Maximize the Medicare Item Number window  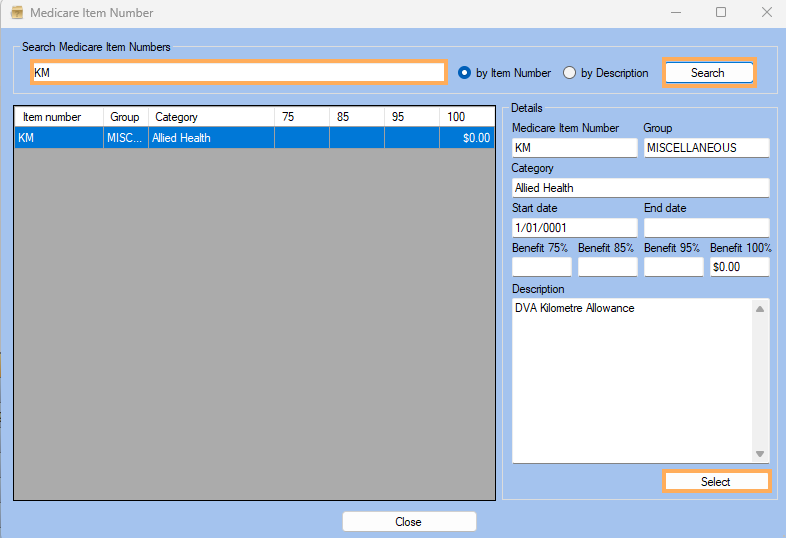point(721,13)
